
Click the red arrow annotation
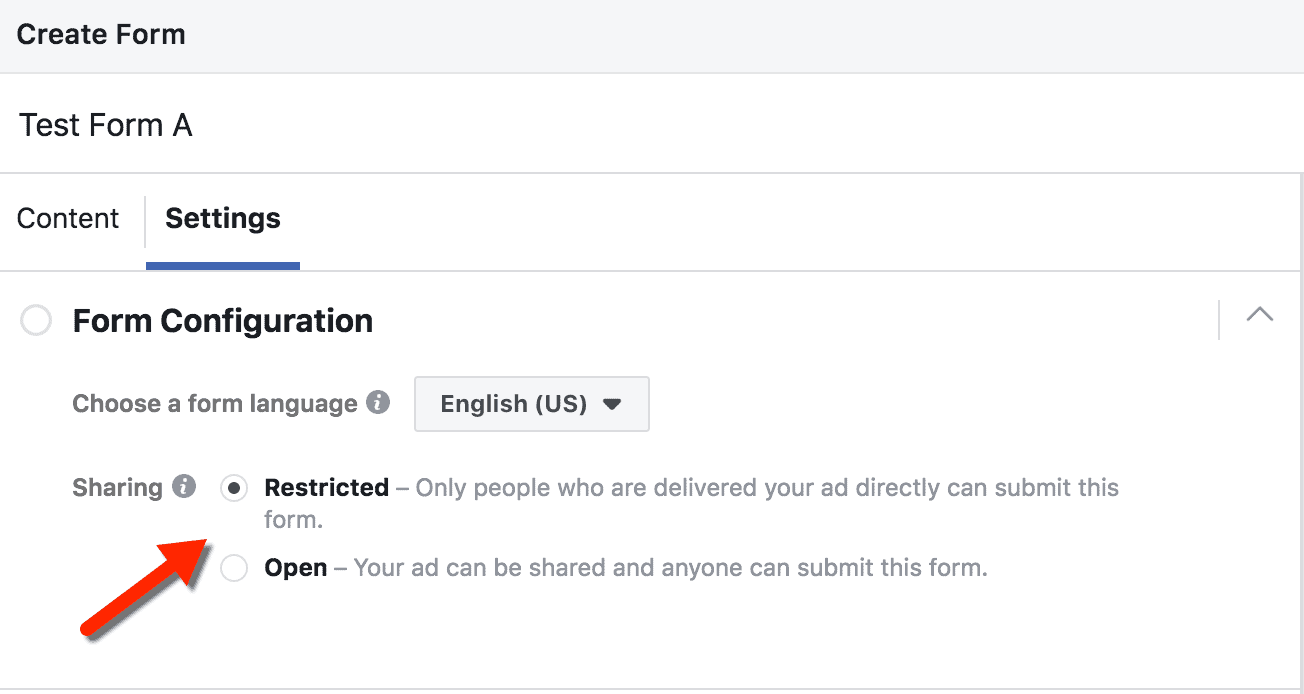coord(145,588)
